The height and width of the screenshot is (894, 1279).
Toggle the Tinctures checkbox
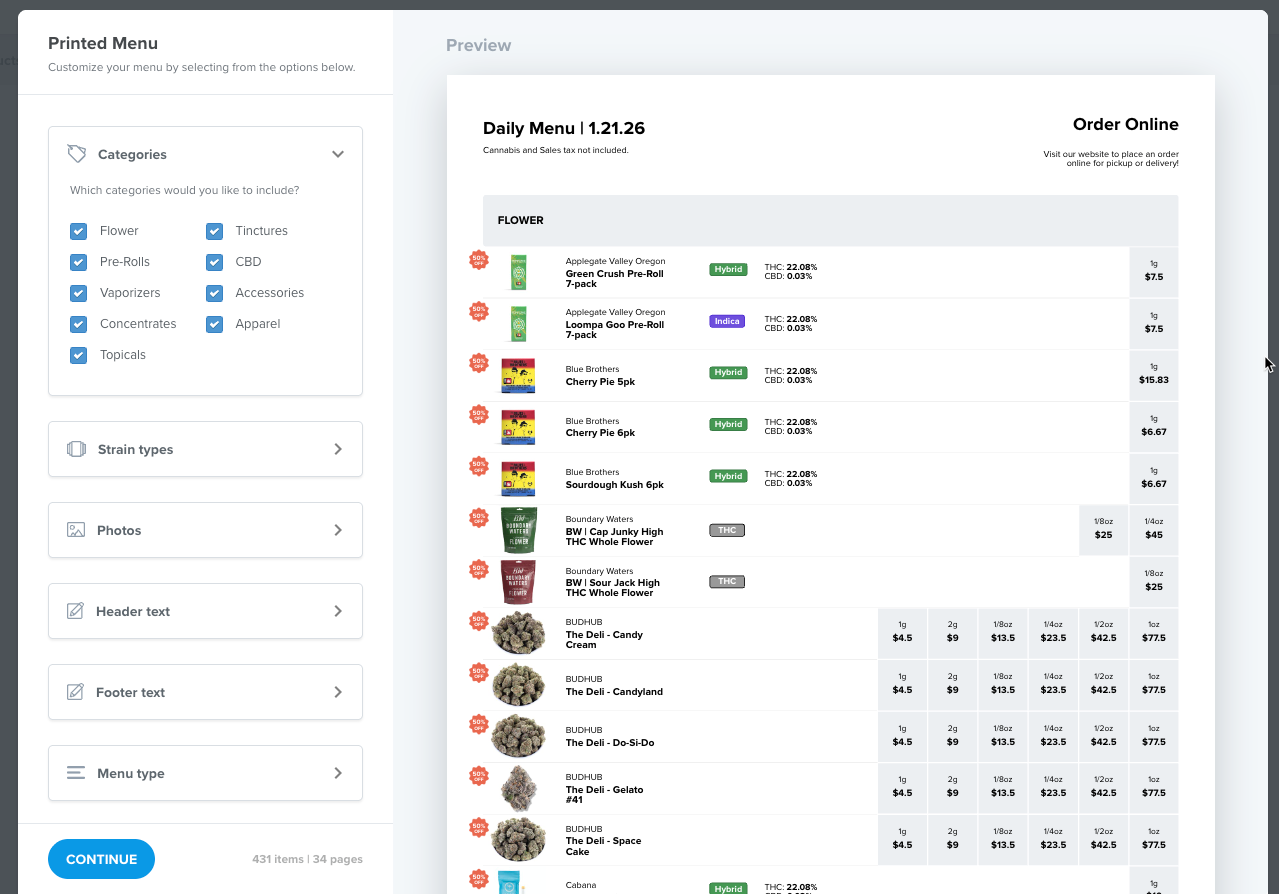click(214, 231)
